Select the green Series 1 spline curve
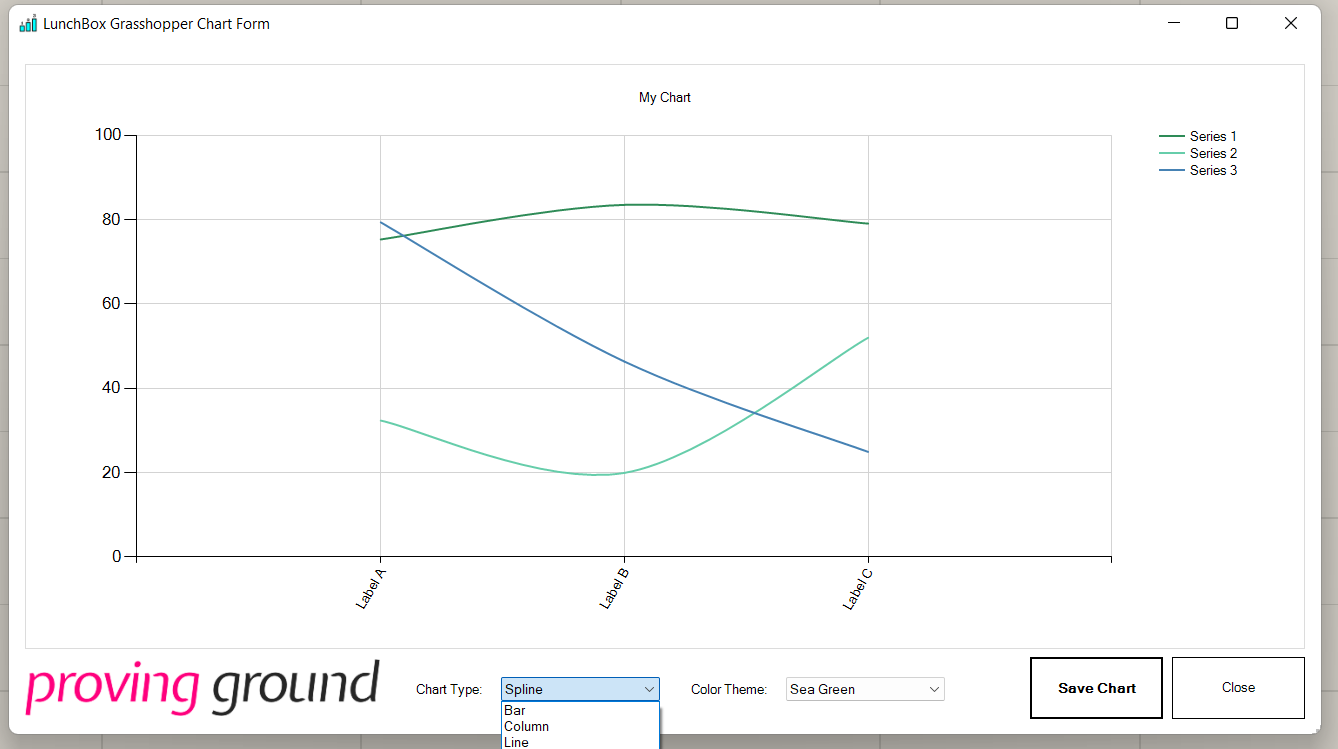Image resolution: width=1338 pixels, height=749 pixels. coord(623,204)
